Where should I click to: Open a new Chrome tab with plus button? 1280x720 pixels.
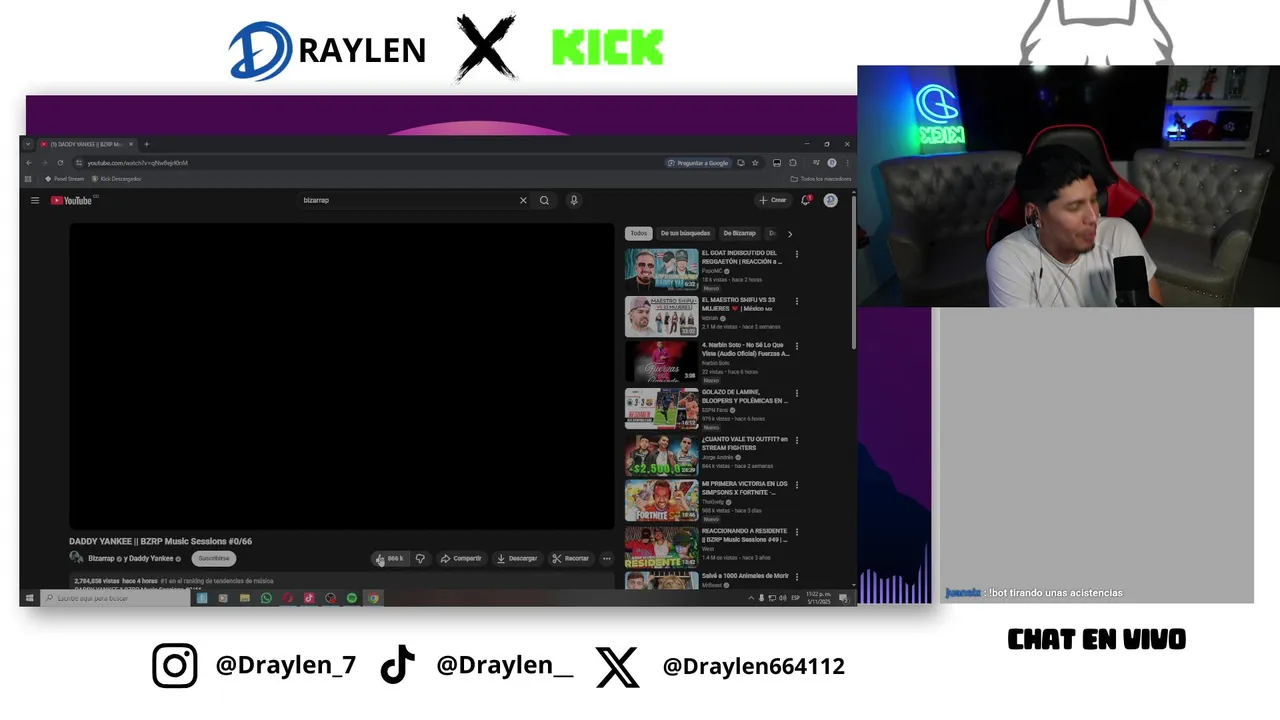tap(146, 144)
